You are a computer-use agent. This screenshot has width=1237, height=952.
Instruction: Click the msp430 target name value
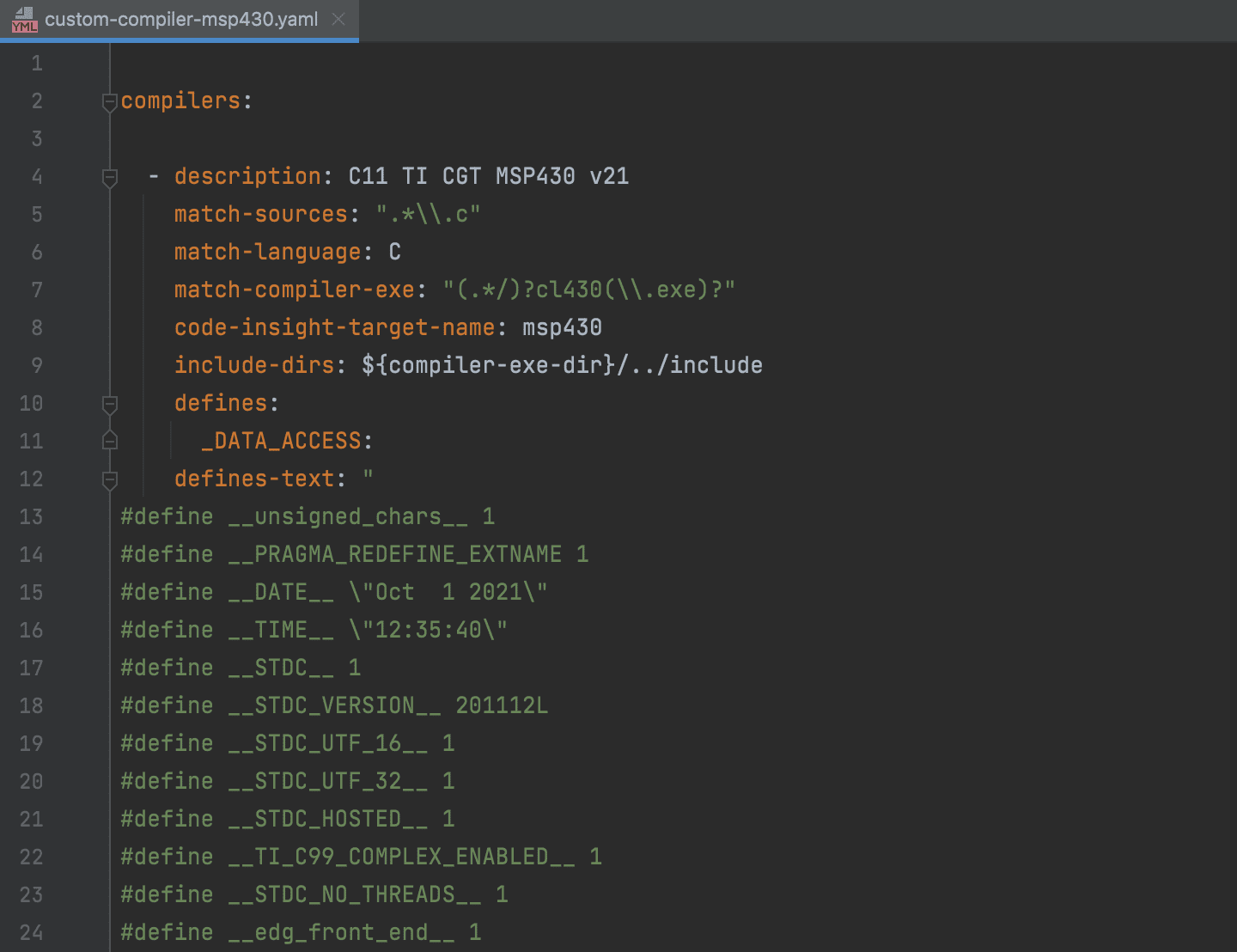point(562,327)
